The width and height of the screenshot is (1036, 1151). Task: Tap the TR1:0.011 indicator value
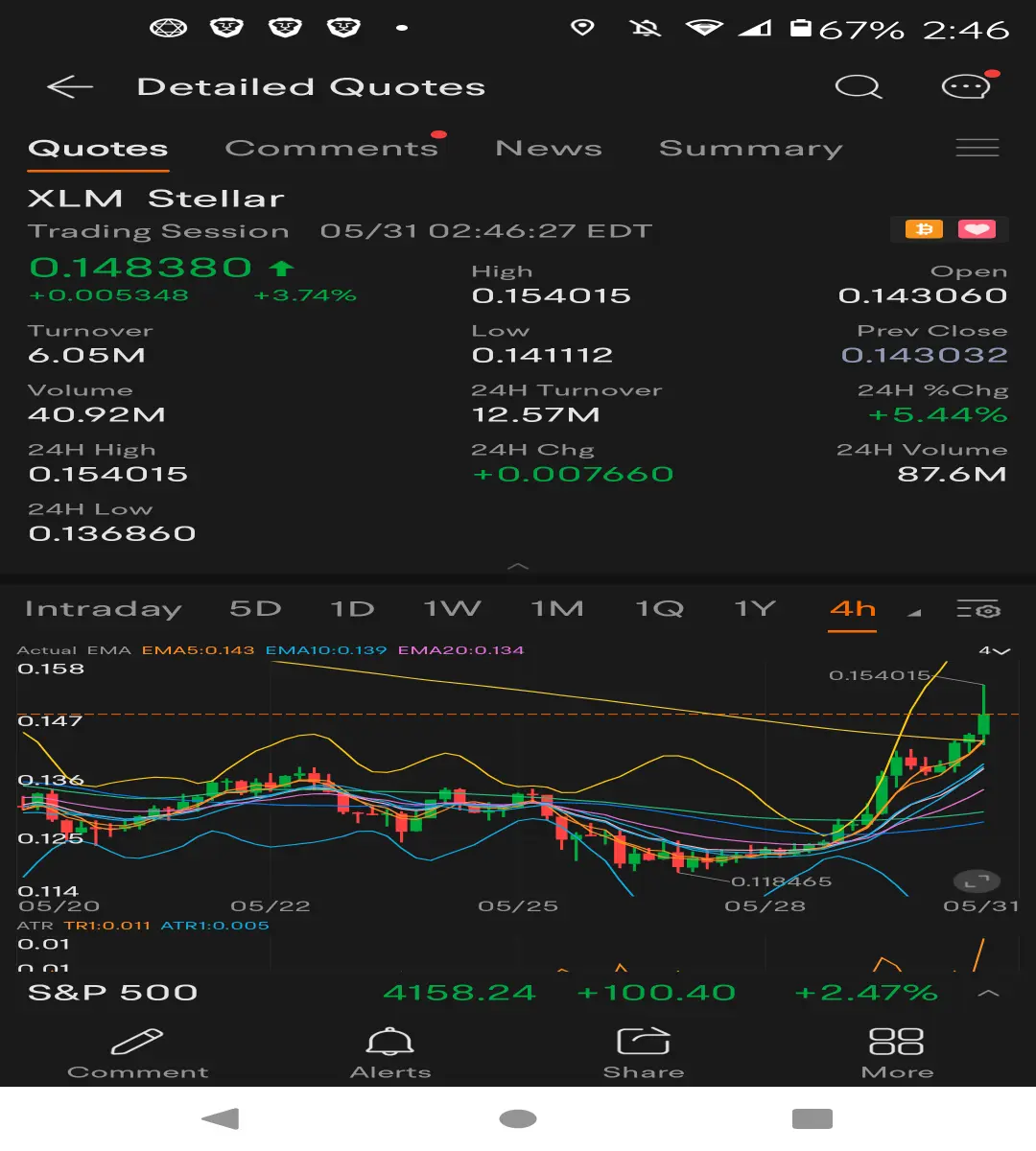pyautogui.click(x=107, y=926)
